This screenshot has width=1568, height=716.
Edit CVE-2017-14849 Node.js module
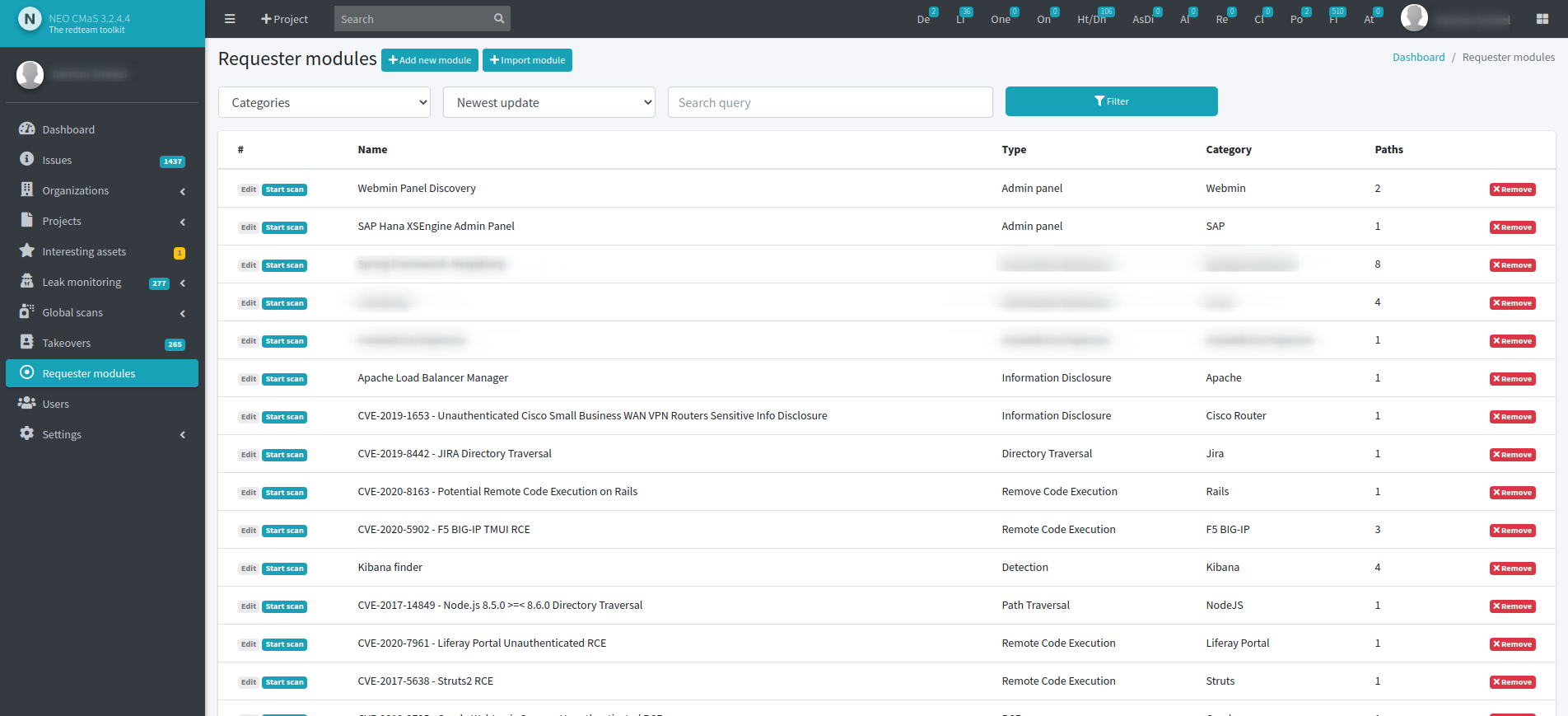(x=249, y=606)
